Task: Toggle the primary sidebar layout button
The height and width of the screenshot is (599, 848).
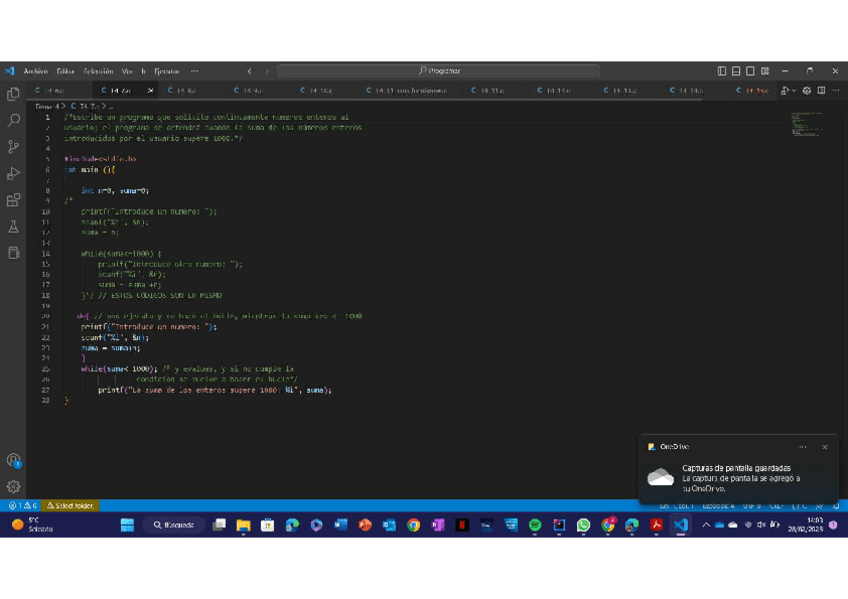Action: pos(722,71)
